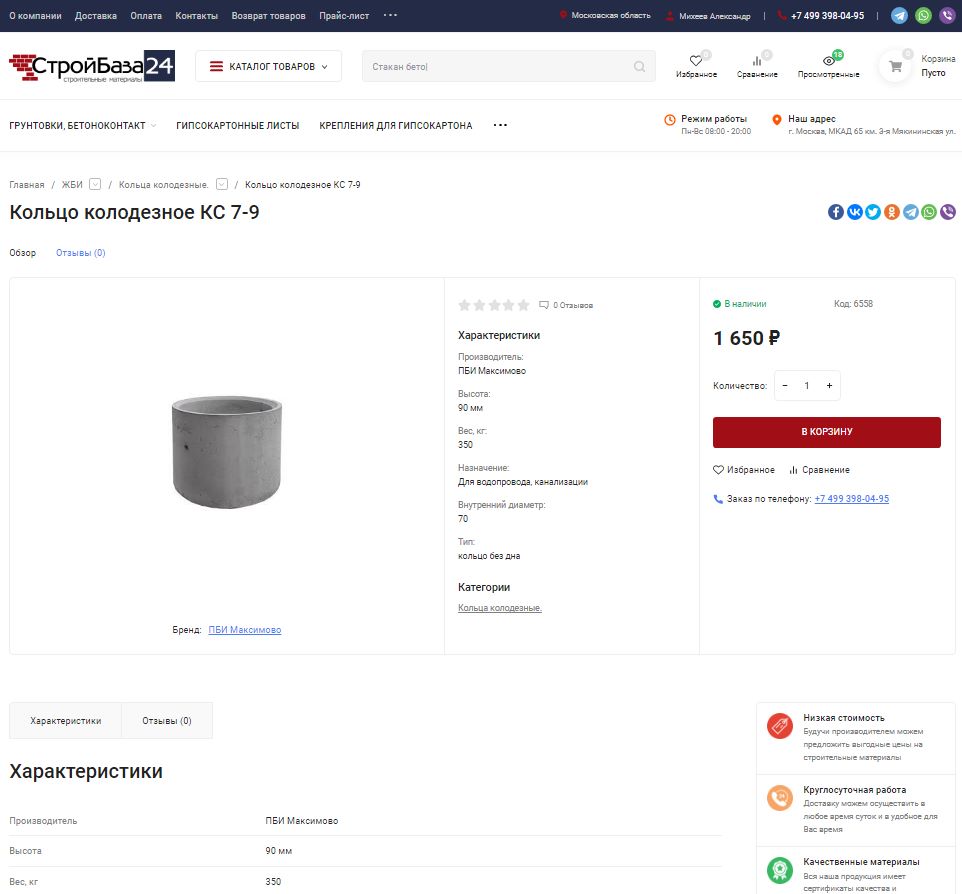Decrease quantity with minus button
Screen dimensions: 962x894
[785, 385]
